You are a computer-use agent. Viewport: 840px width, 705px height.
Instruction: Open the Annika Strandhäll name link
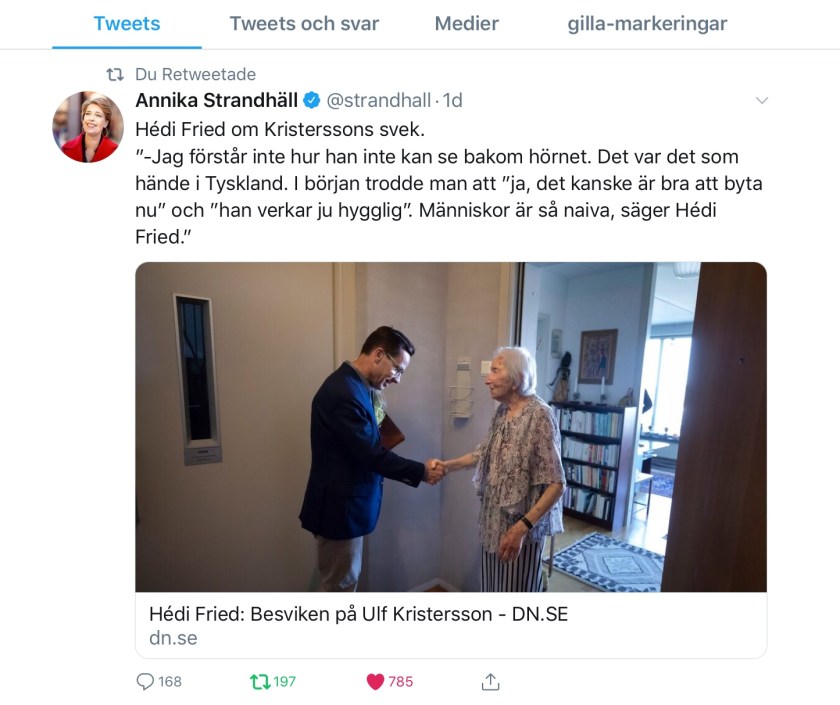pyautogui.click(x=216, y=100)
